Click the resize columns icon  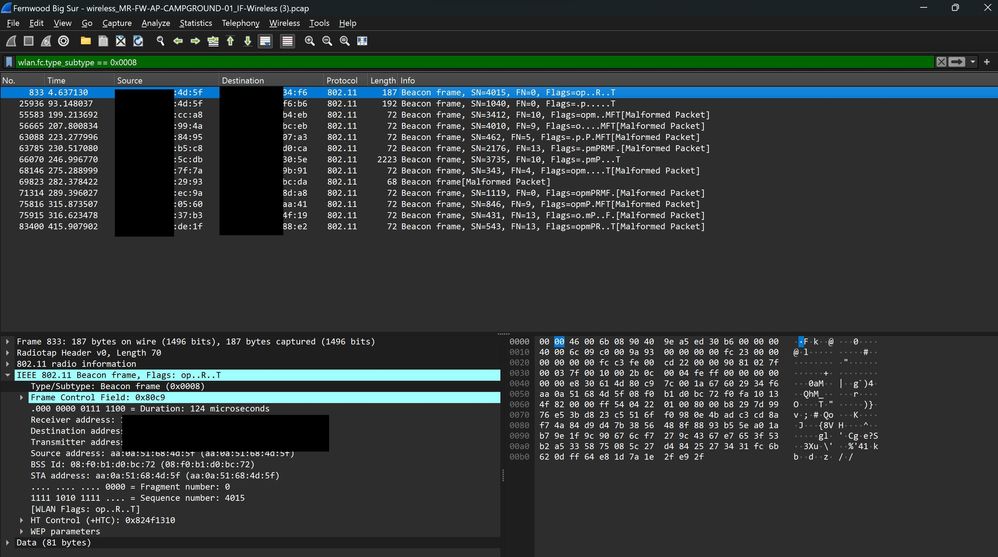pyautogui.click(x=363, y=41)
